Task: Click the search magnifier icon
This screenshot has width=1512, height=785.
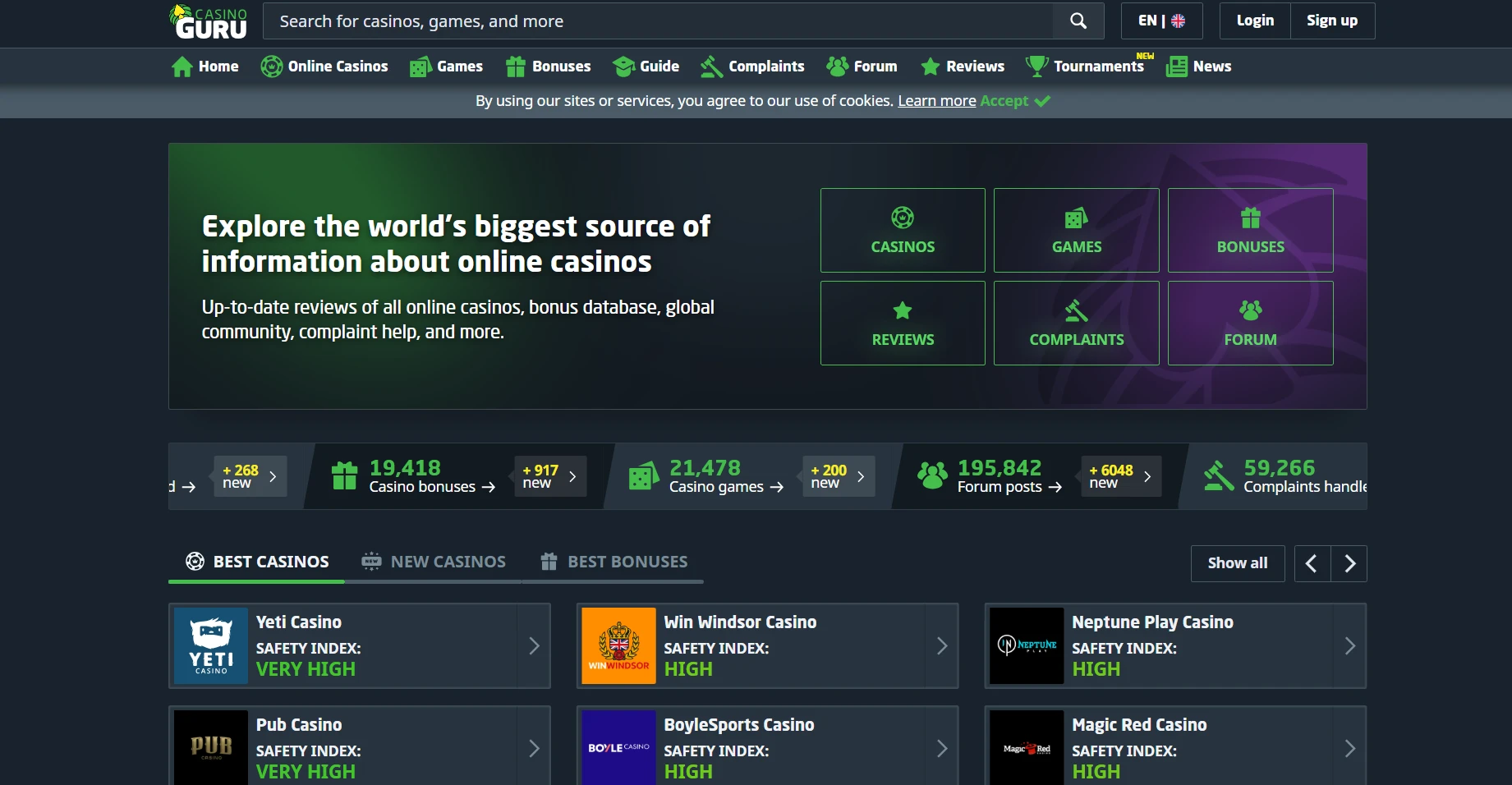Action: (1078, 21)
